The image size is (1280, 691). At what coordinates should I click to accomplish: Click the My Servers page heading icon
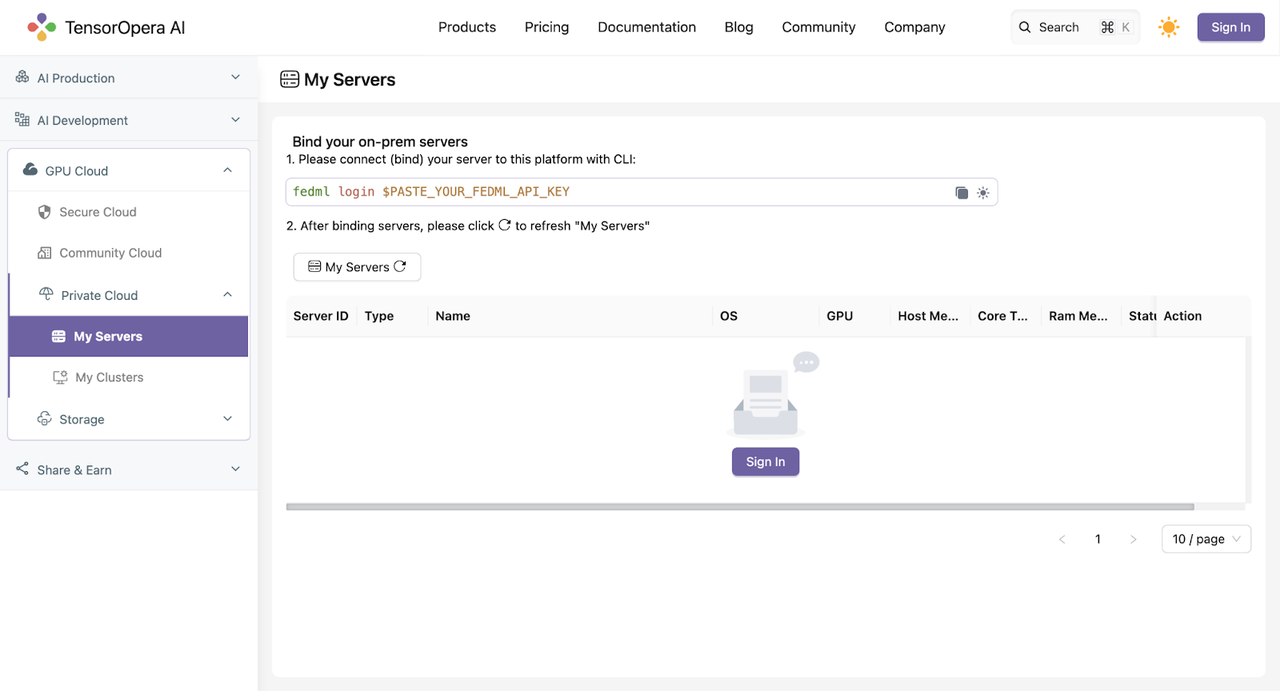(290, 79)
